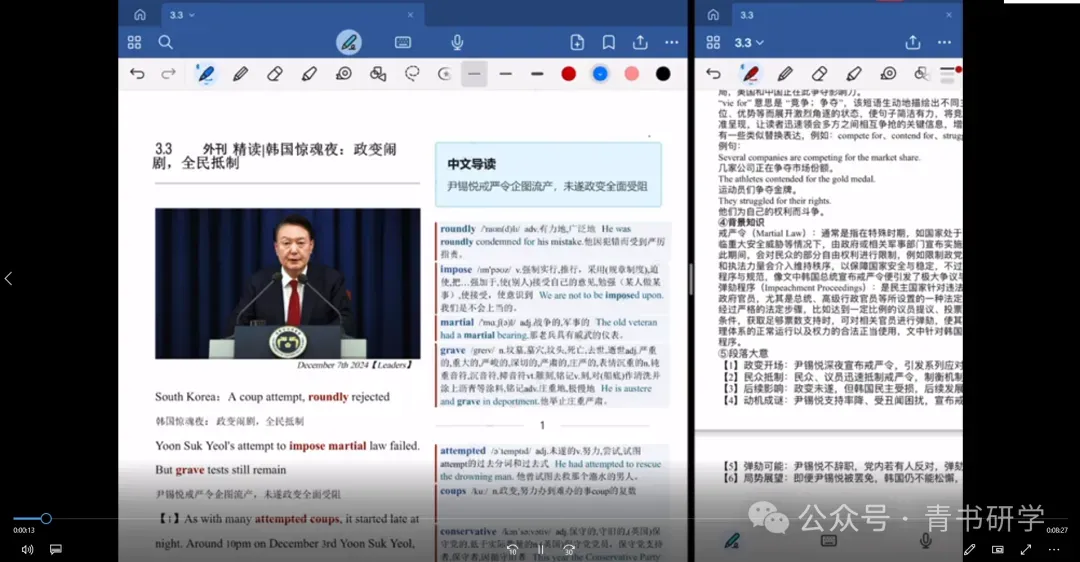Pause the video playback
The image size is (1080, 562).
[541, 550]
